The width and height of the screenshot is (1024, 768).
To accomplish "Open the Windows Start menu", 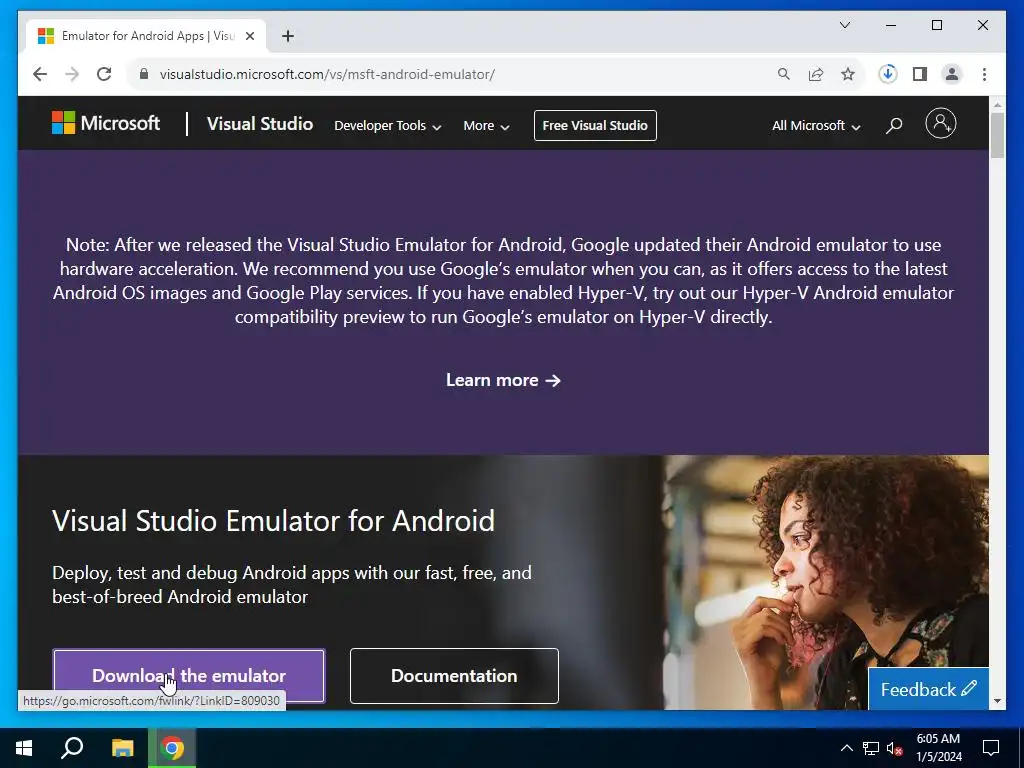I will coord(24,748).
